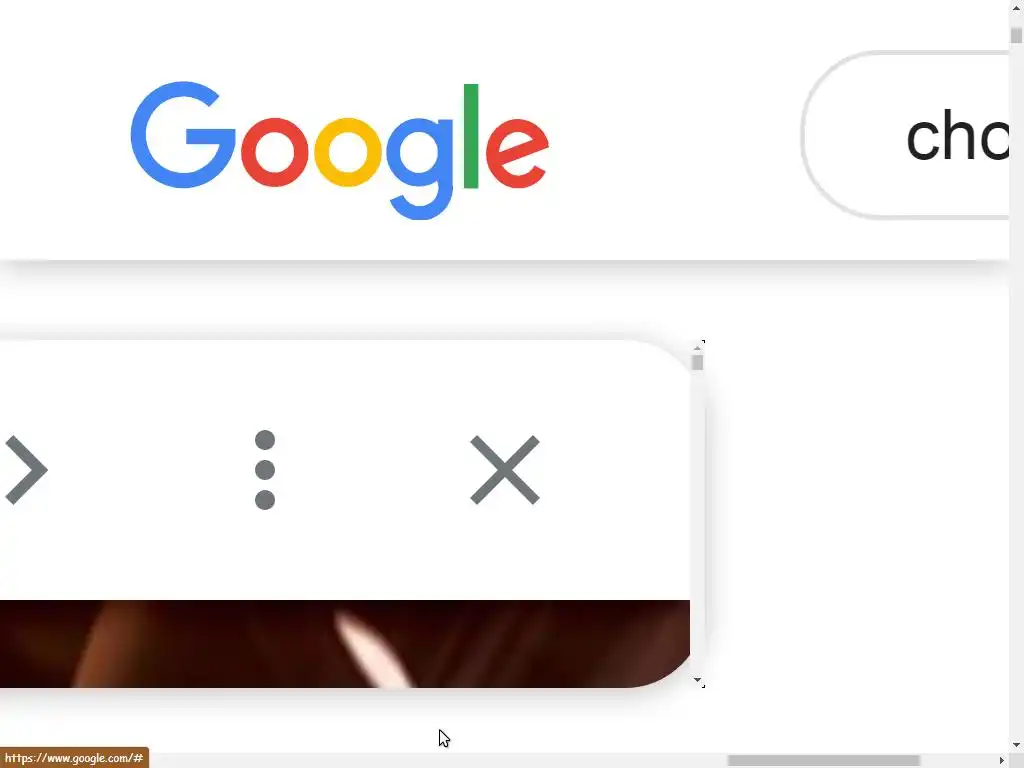Viewport: 1024px width, 768px height.
Task: Click the page vertical scrollbar down arrow
Action: (x=1016, y=745)
